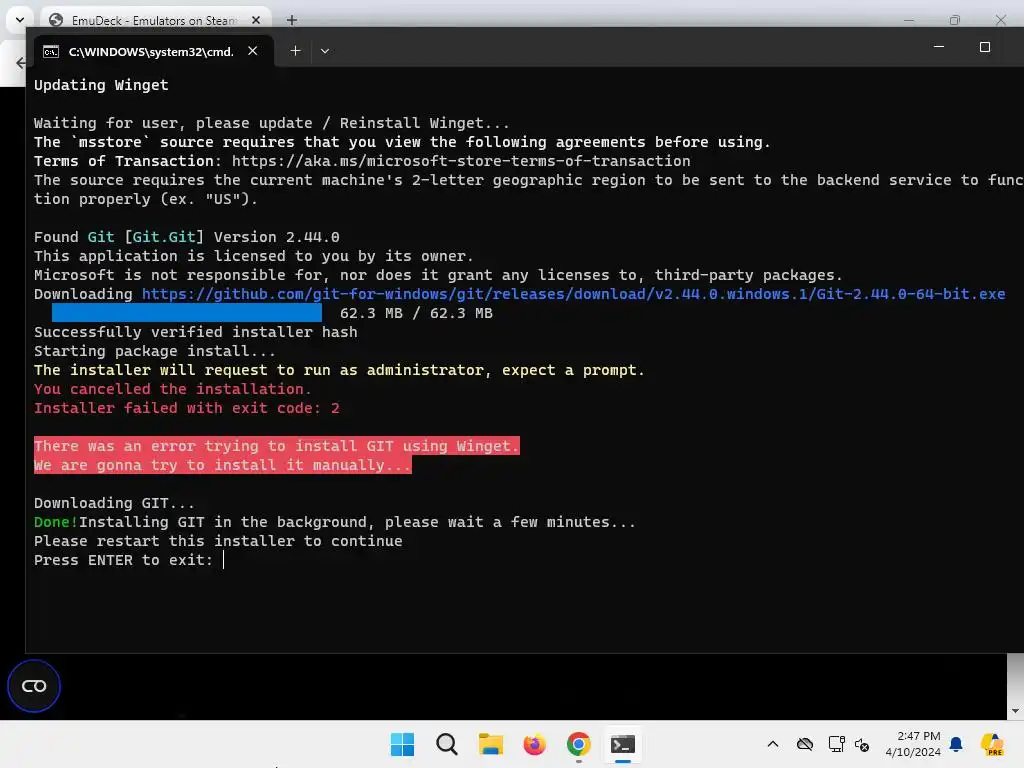Open the network display tray icon
Image resolution: width=1024 pixels, height=768 pixels.
(x=836, y=744)
